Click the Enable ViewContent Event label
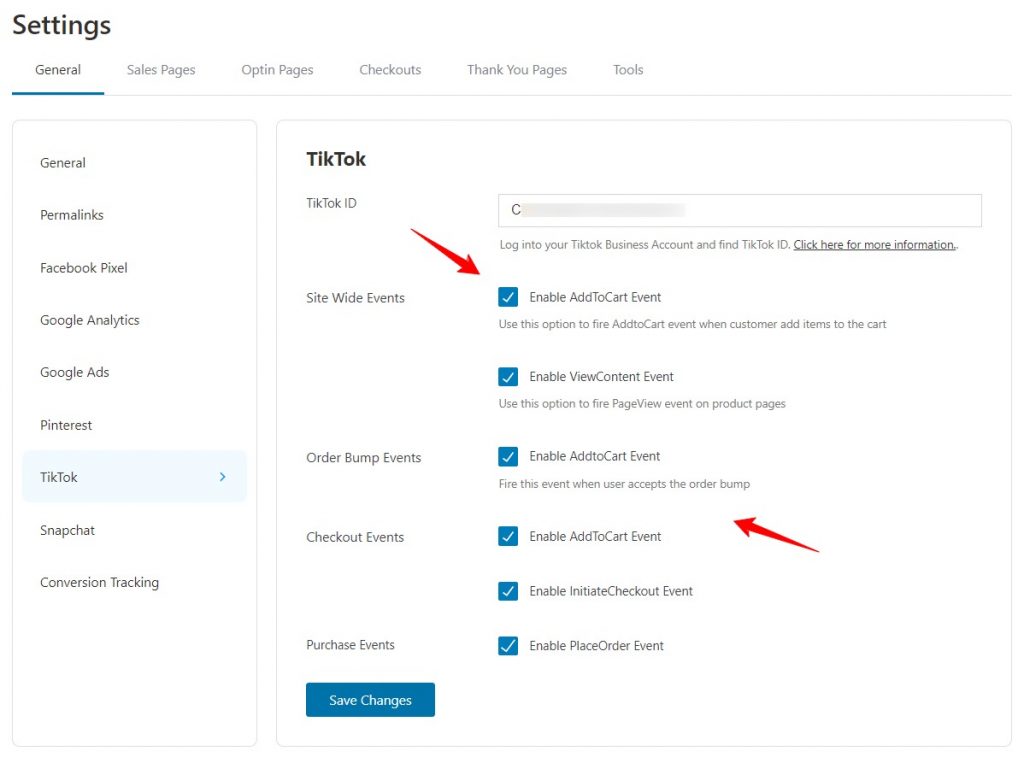Screen dimensions: 1024x757 point(601,377)
